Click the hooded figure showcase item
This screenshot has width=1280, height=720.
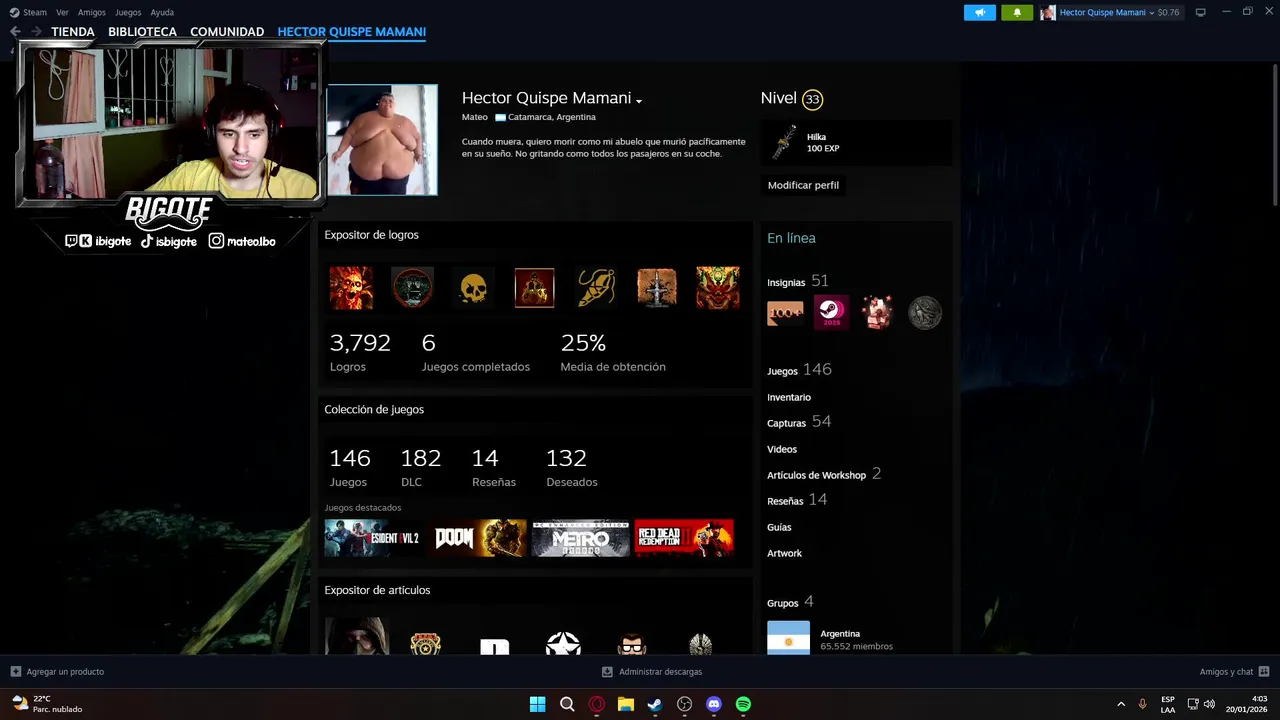coord(357,636)
